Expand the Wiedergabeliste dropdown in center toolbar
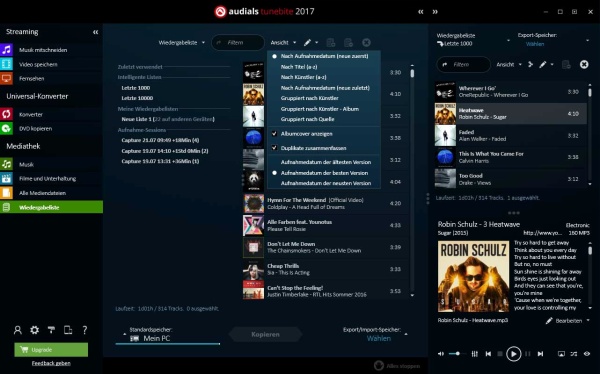600x374 pixels. point(182,42)
